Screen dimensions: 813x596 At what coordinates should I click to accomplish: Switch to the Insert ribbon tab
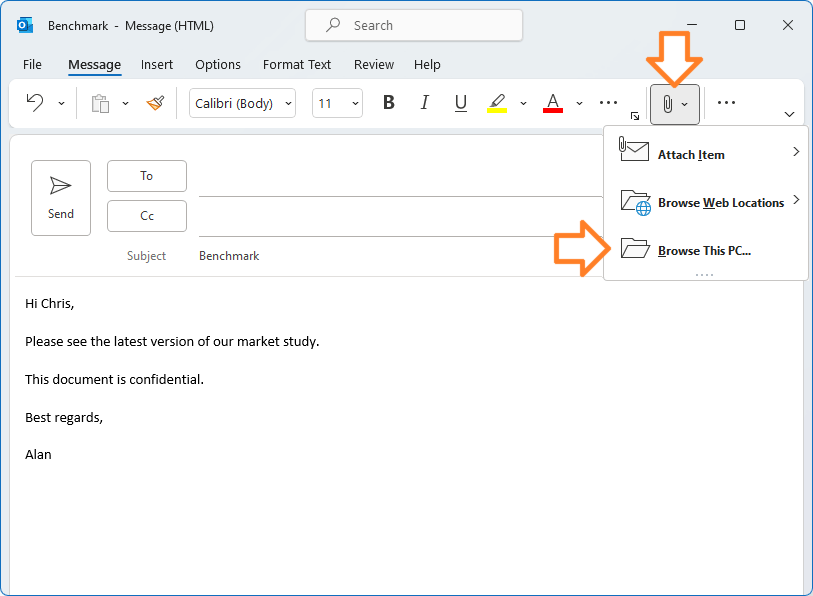click(156, 64)
